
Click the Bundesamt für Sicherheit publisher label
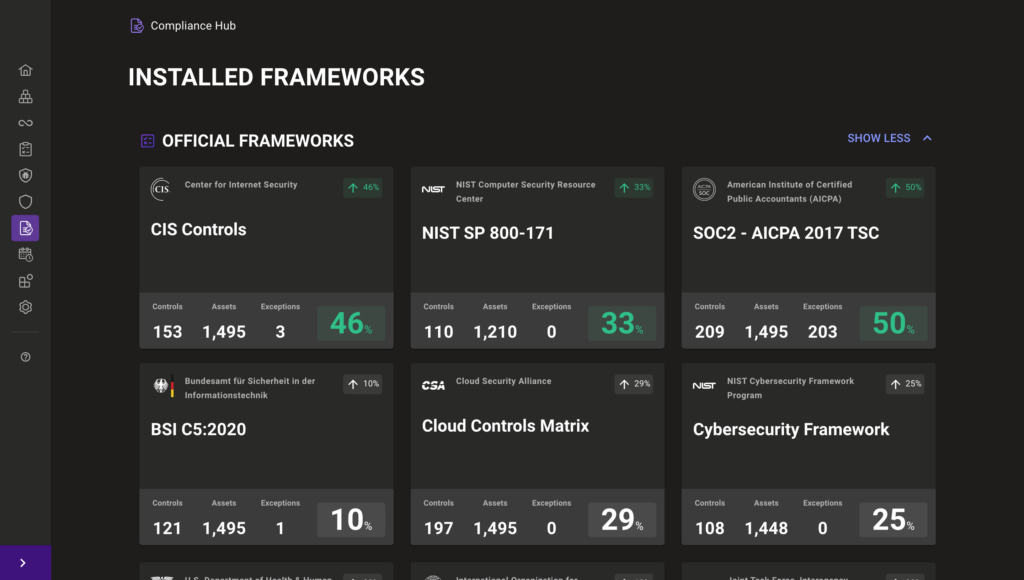click(250, 388)
